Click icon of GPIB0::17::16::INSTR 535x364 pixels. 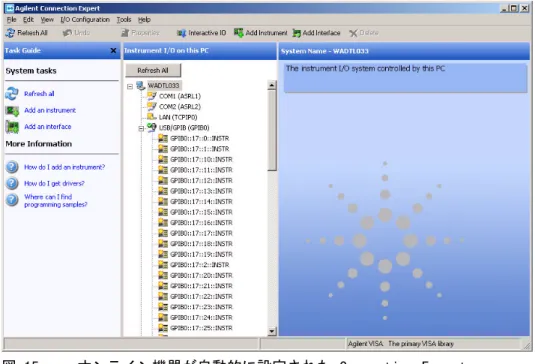pos(163,222)
